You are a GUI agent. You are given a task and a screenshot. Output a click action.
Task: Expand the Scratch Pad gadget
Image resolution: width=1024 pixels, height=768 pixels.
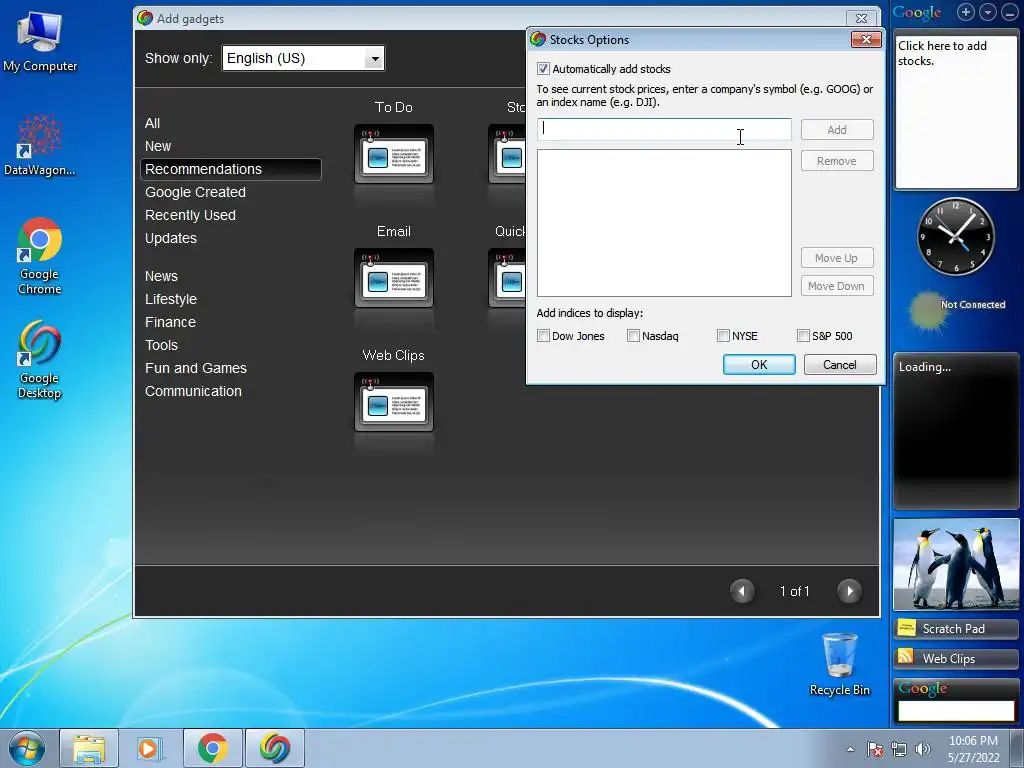(x=955, y=628)
